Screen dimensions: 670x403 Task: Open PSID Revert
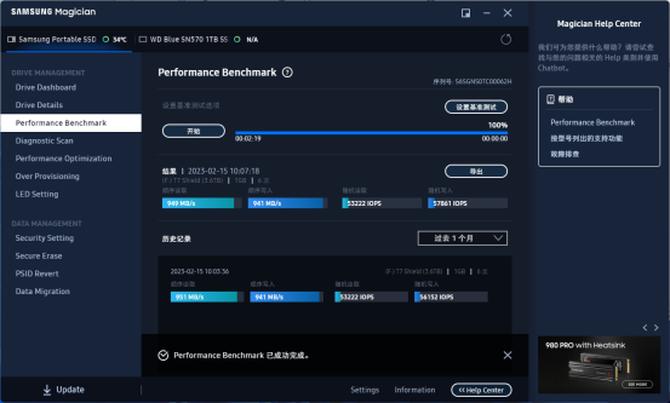[37, 274]
